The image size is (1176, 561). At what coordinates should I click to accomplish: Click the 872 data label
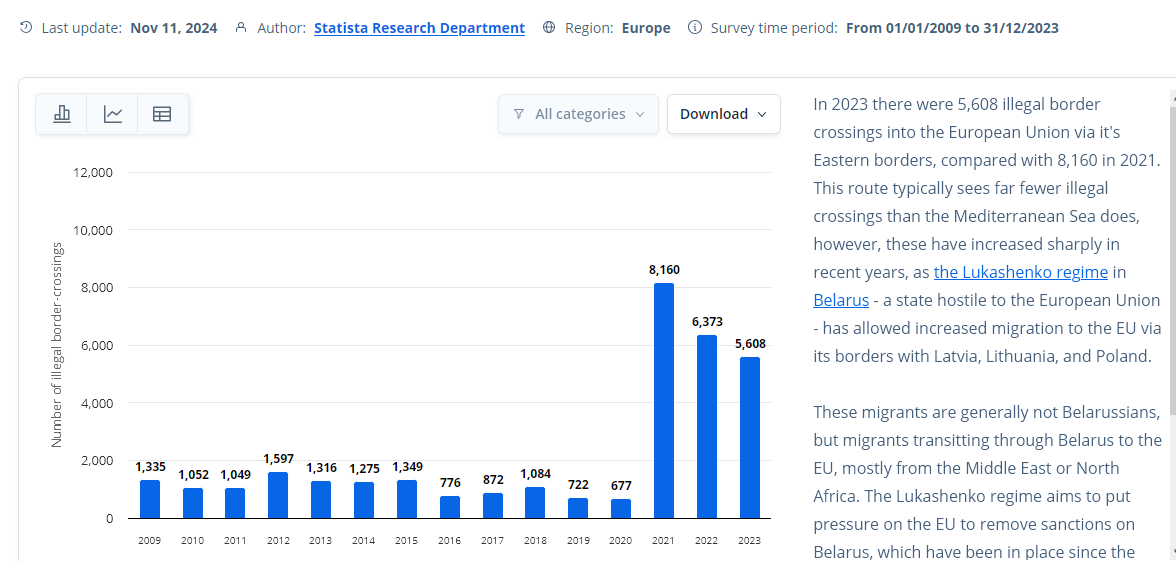tap(493, 481)
